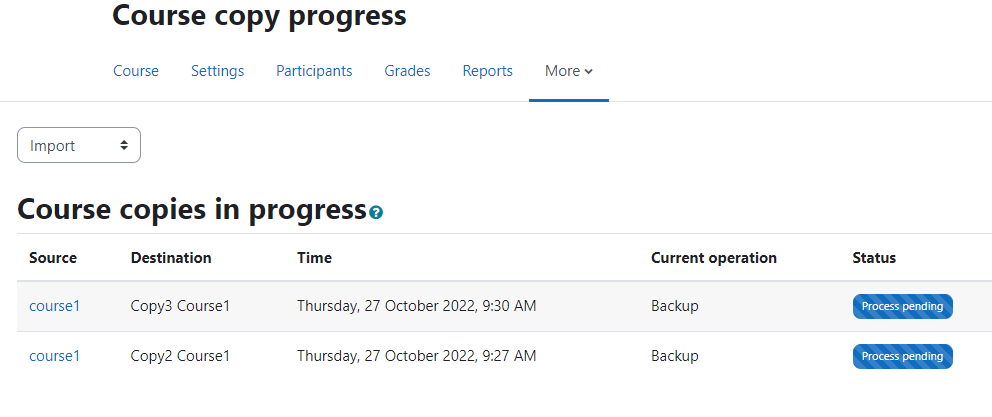Open the Import dropdown selector

78,145
